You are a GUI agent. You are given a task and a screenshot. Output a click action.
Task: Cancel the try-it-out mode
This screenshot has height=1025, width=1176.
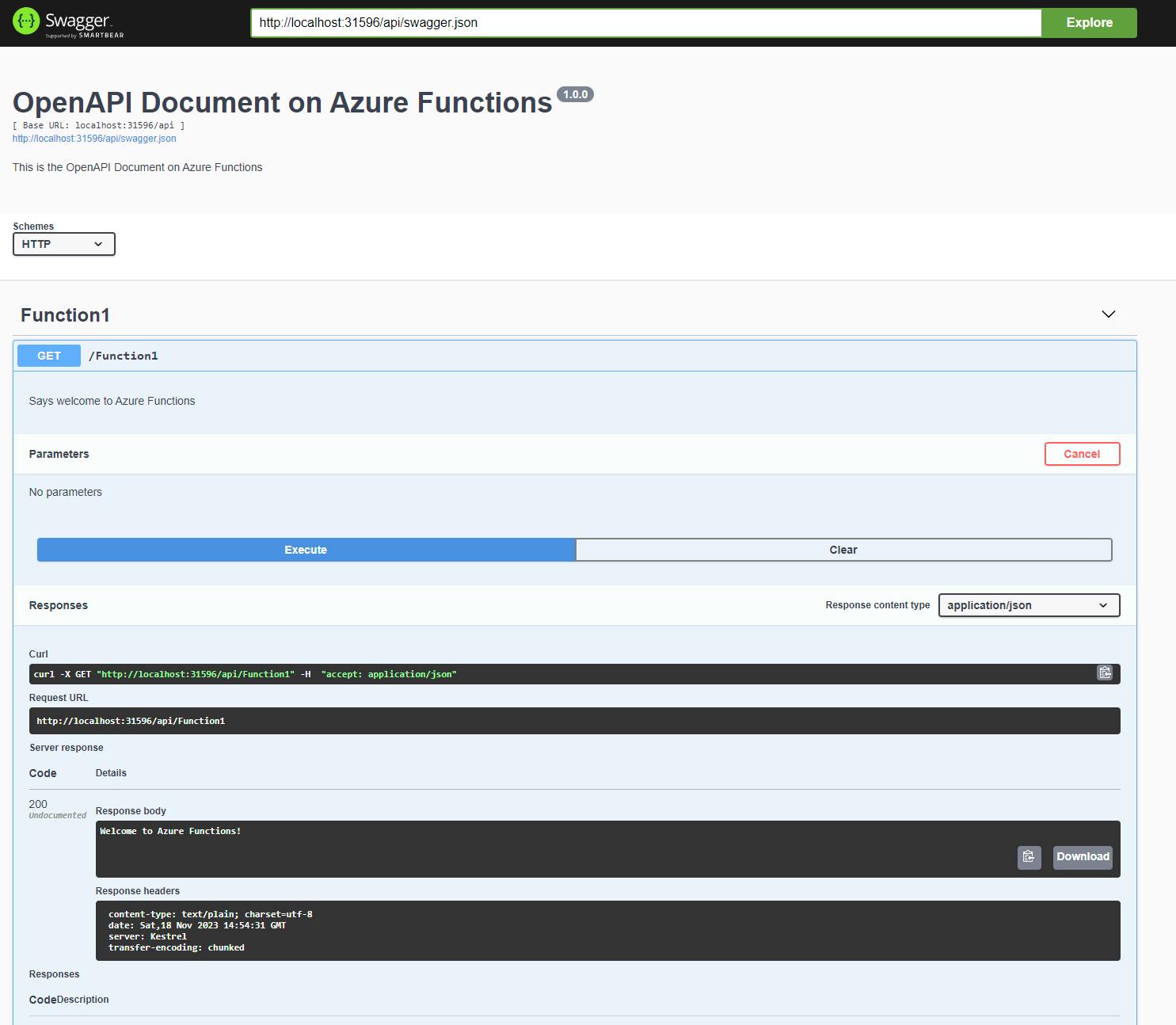1082,454
